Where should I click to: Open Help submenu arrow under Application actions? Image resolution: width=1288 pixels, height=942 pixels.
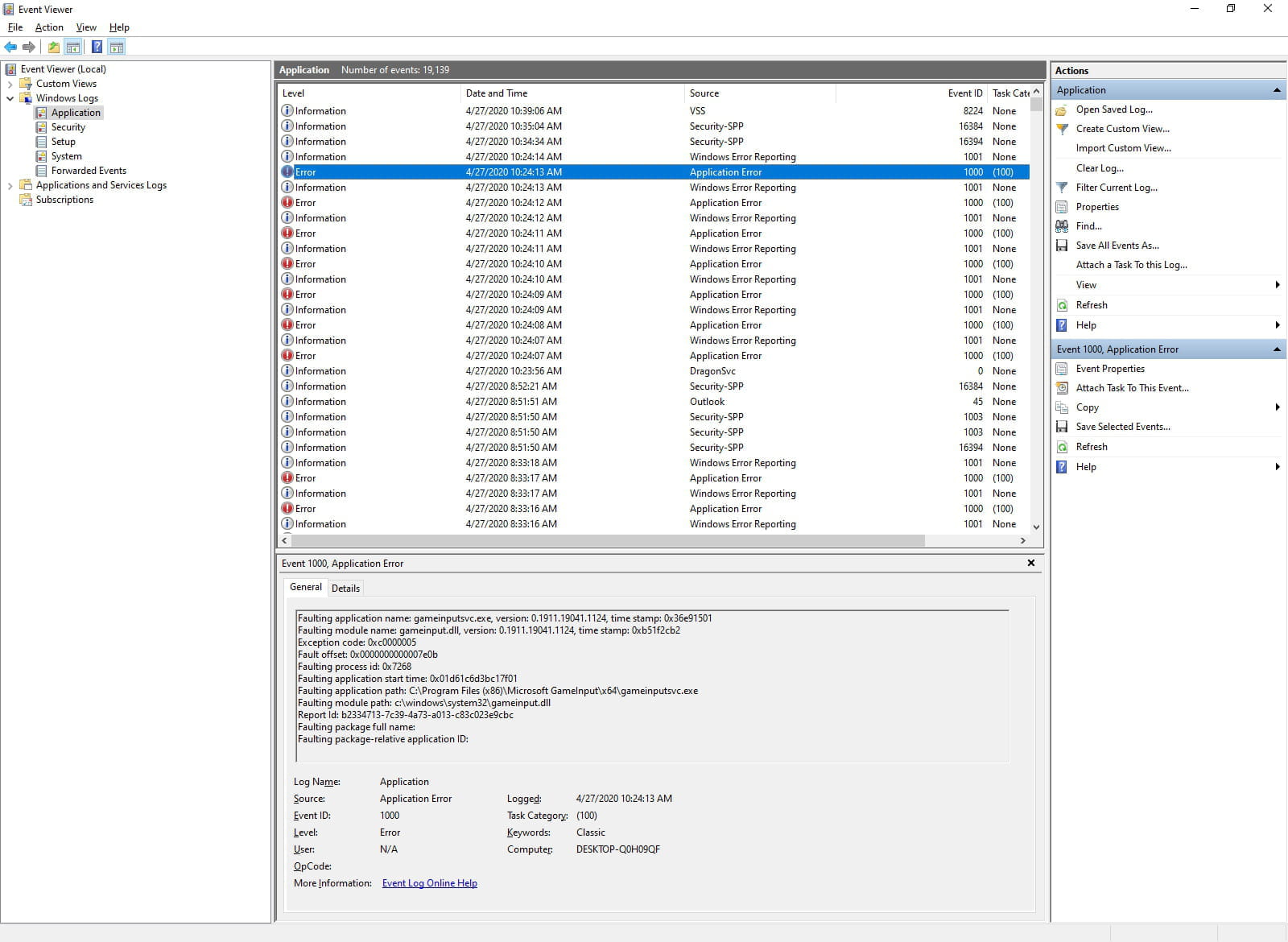click(x=1278, y=325)
